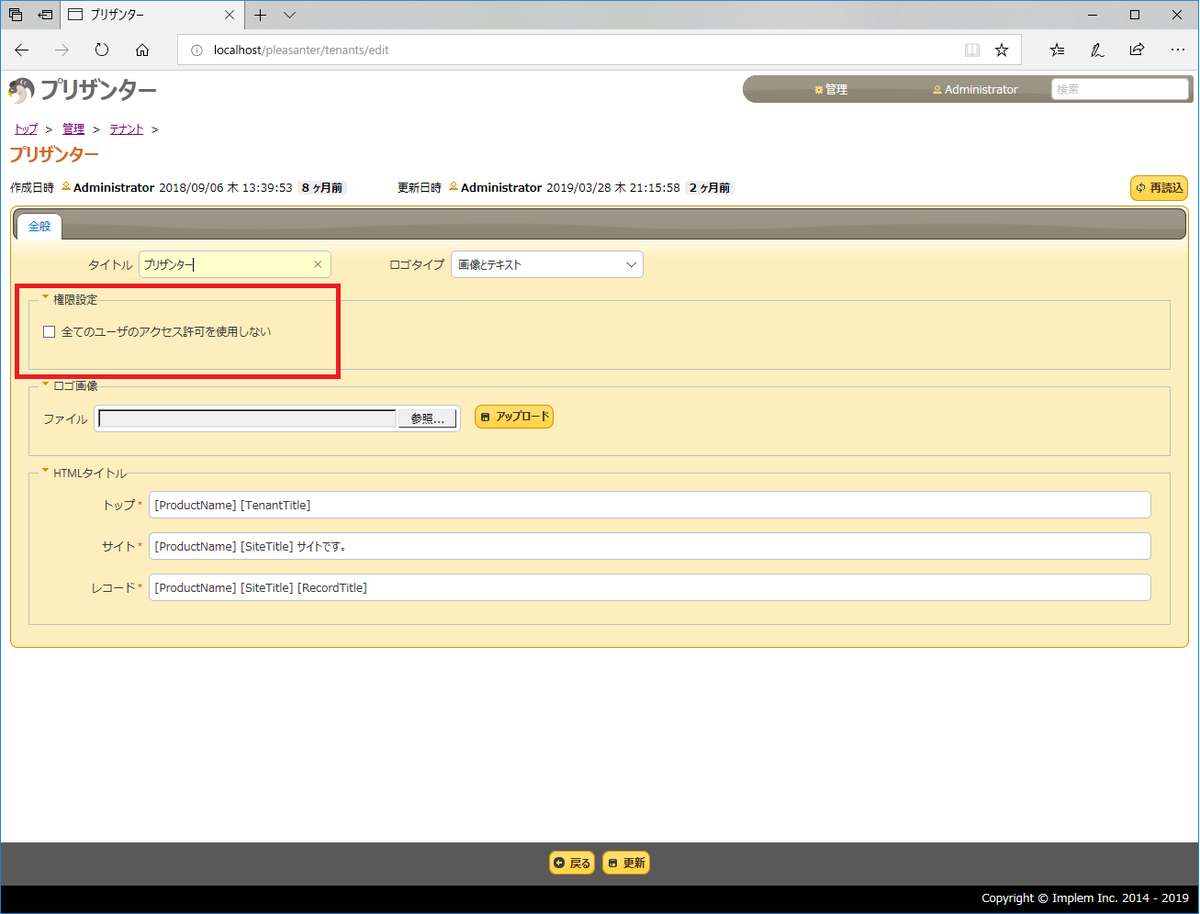Image resolution: width=1200 pixels, height=914 pixels.
Task: Click the トップ breadcrumb link
Action: coord(26,129)
